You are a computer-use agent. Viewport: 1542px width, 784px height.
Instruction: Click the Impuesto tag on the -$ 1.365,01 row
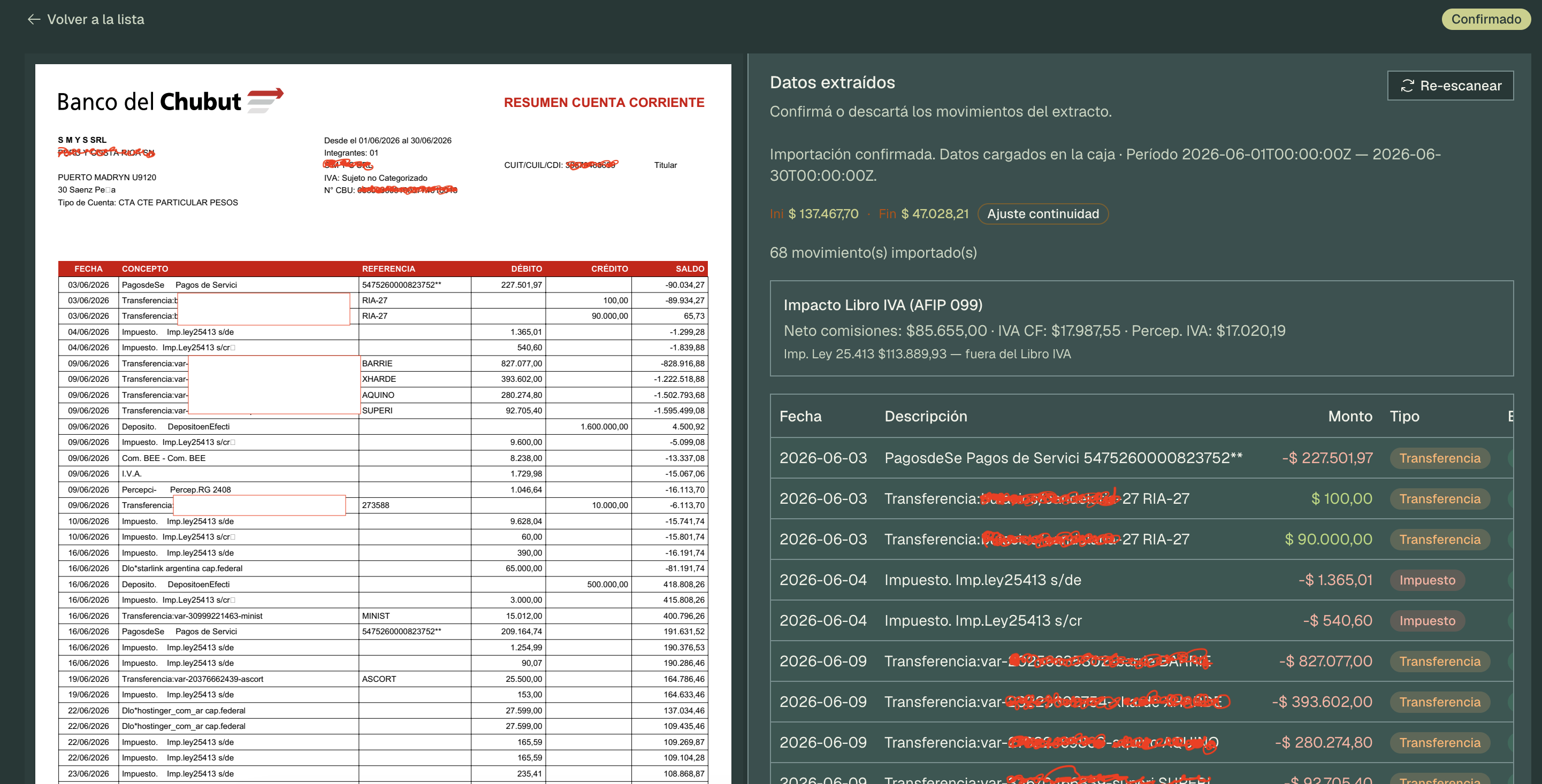click(1427, 580)
